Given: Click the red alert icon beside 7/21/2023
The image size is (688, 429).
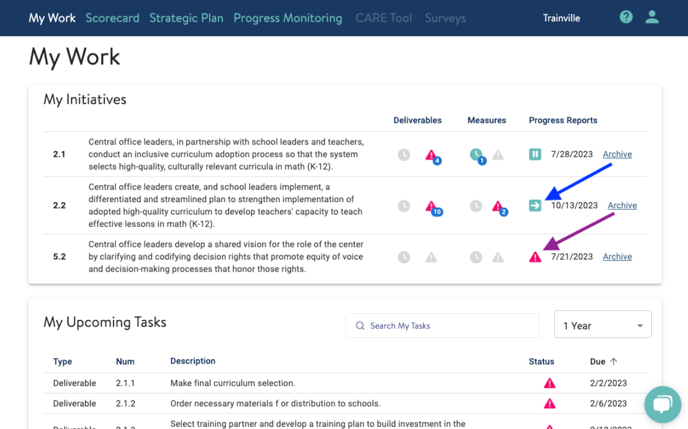Looking at the screenshot, I should pyautogui.click(x=535, y=257).
